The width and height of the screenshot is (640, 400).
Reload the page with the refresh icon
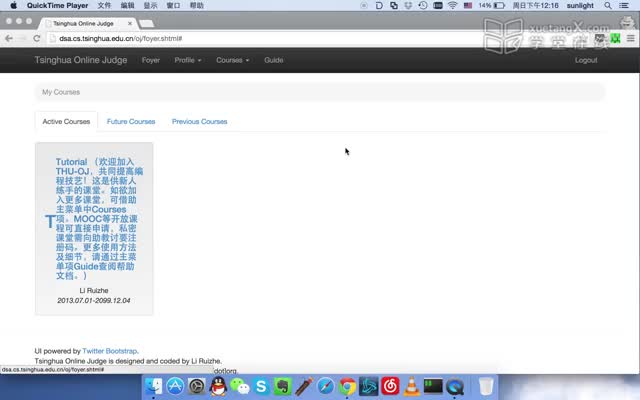[37, 38]
